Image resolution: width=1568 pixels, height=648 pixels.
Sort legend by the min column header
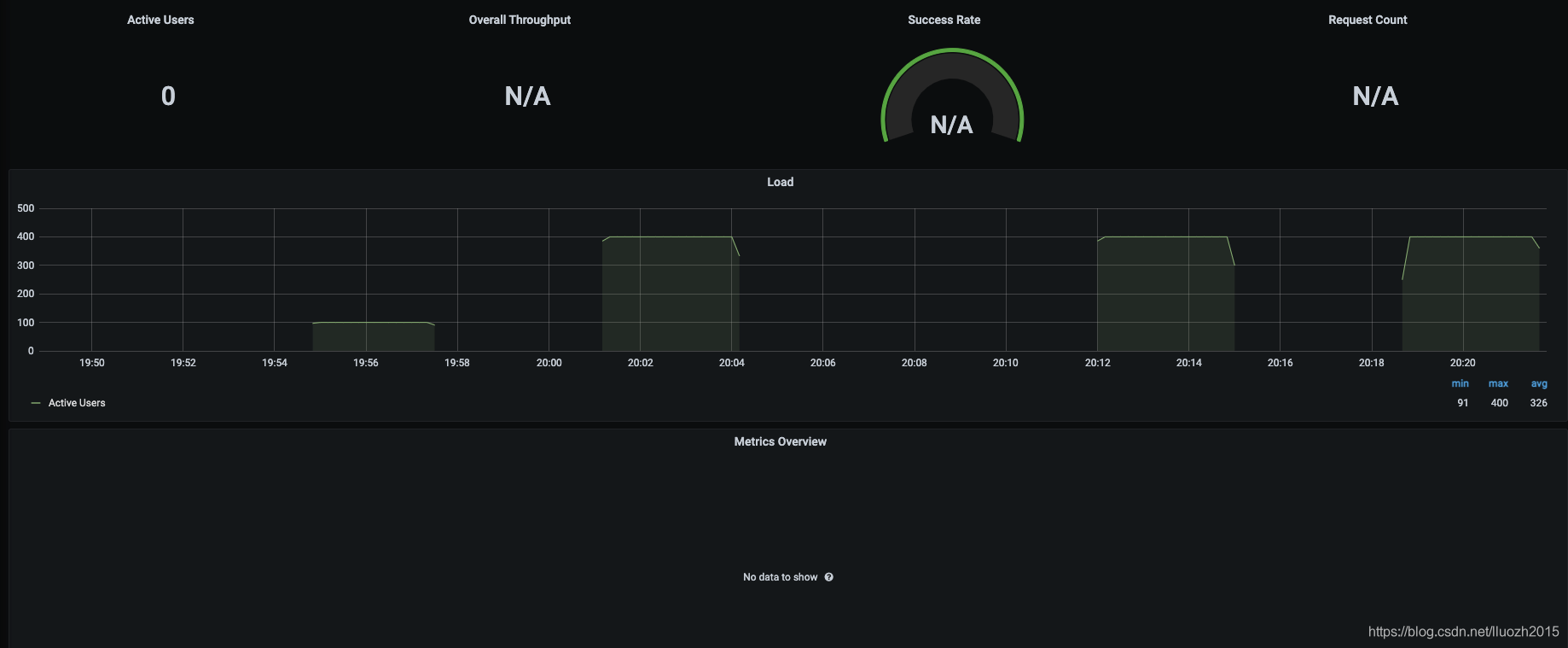coord(1461,384)
